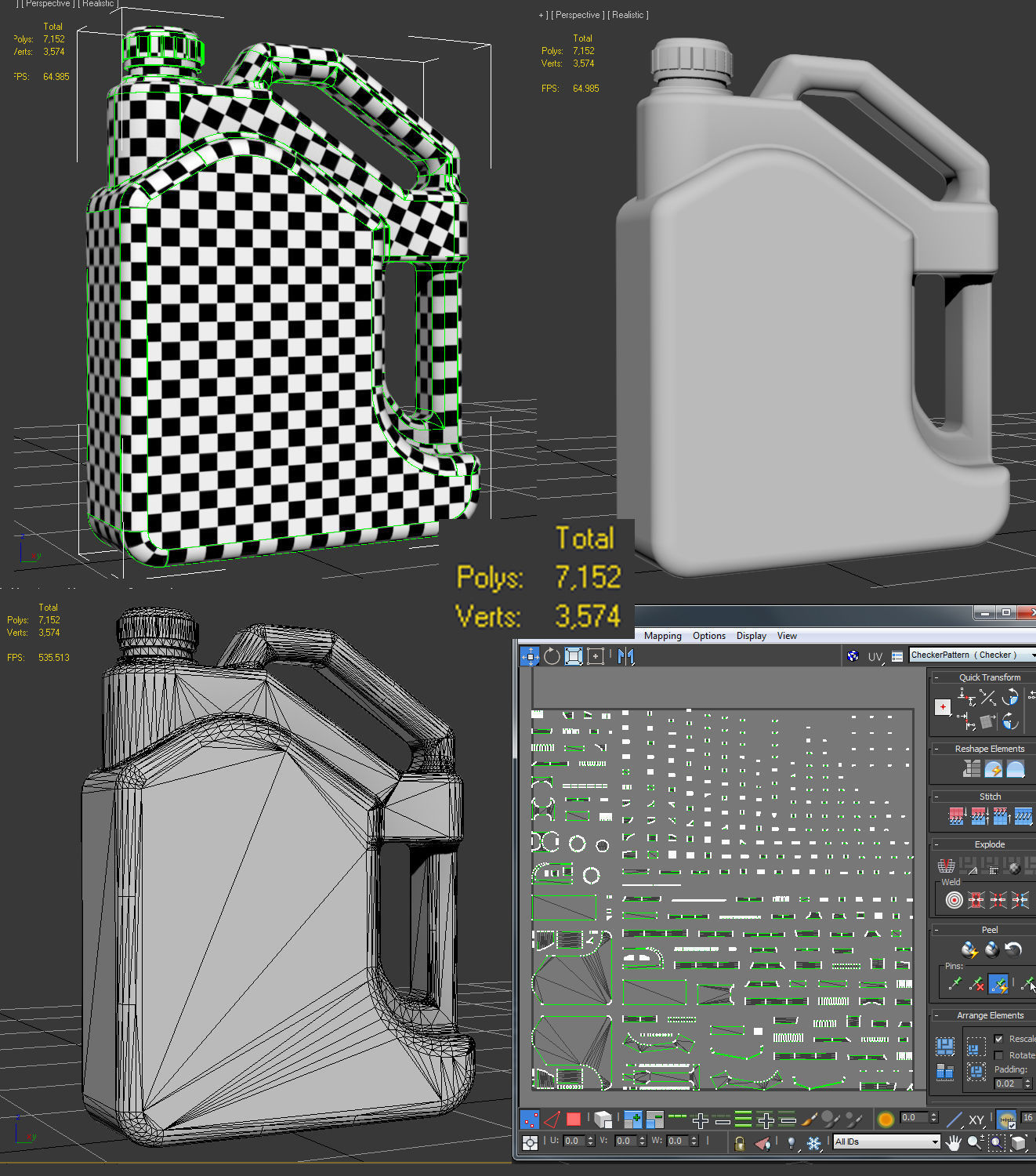This screenshot has width=1036, height=1176.
Task: Click the Shrink Selection minus-square button
Action: 654,1119
